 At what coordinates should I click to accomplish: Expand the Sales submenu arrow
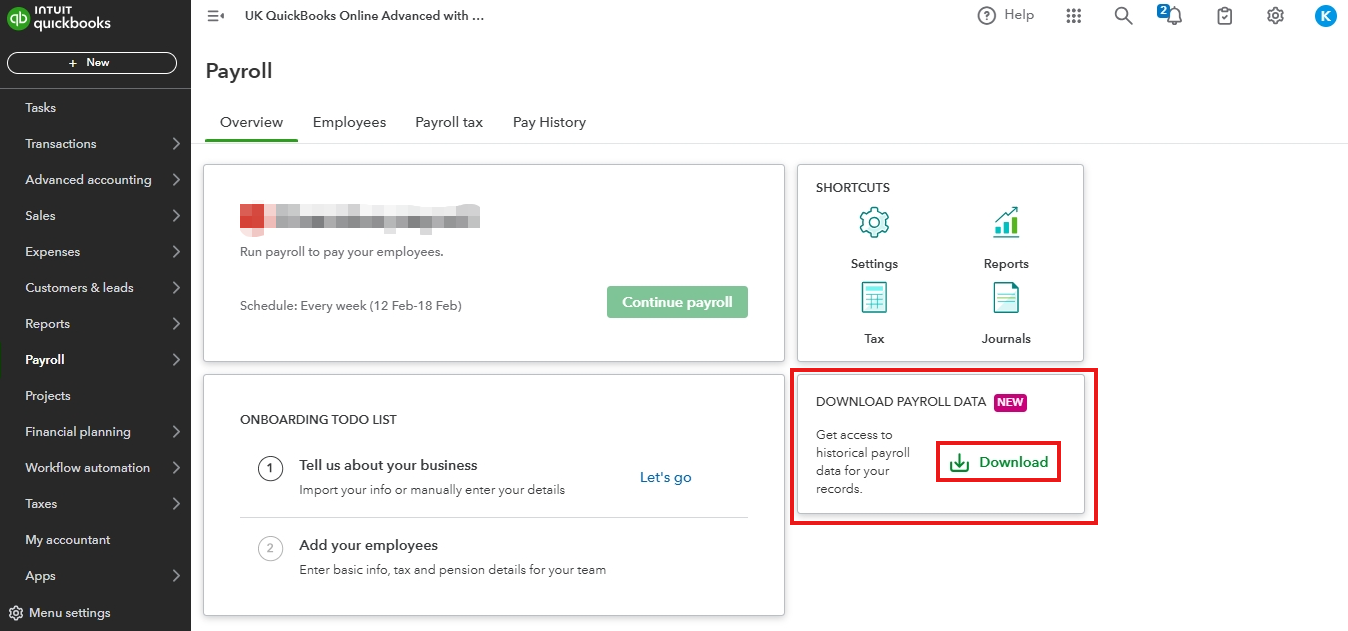pos(176,216)
